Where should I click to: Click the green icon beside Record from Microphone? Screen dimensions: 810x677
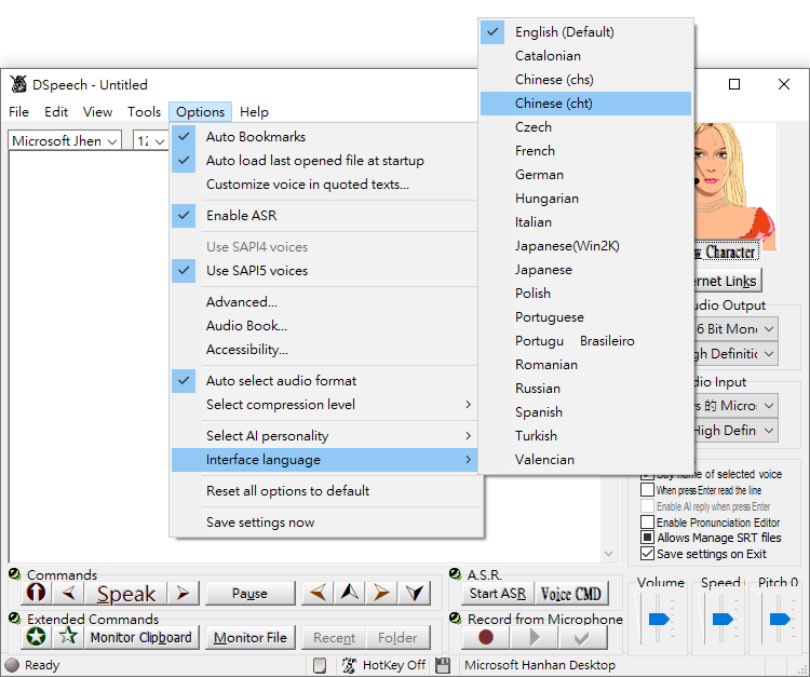click(x=455, y=618)
